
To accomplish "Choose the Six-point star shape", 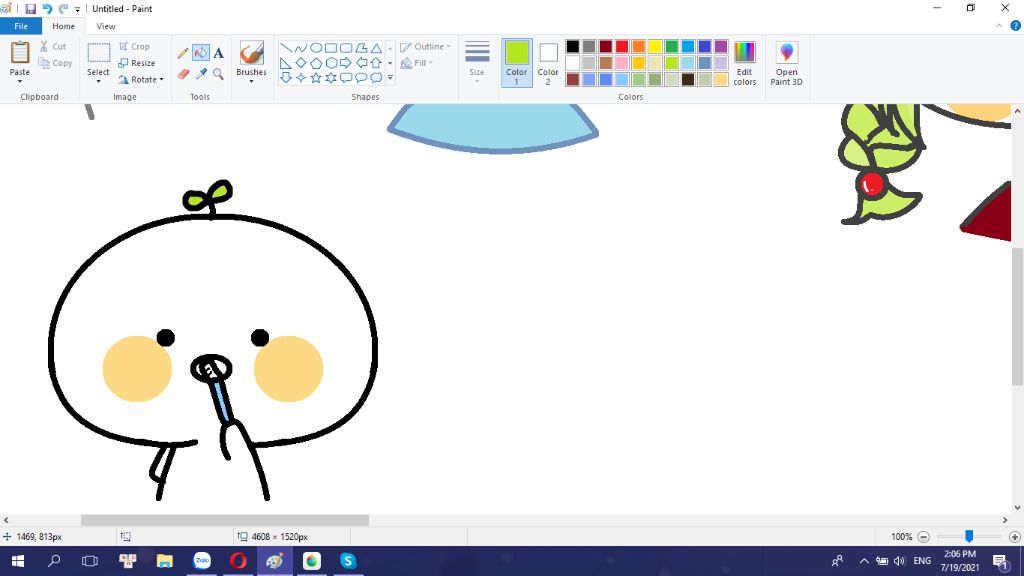I will tap(331, 78).
